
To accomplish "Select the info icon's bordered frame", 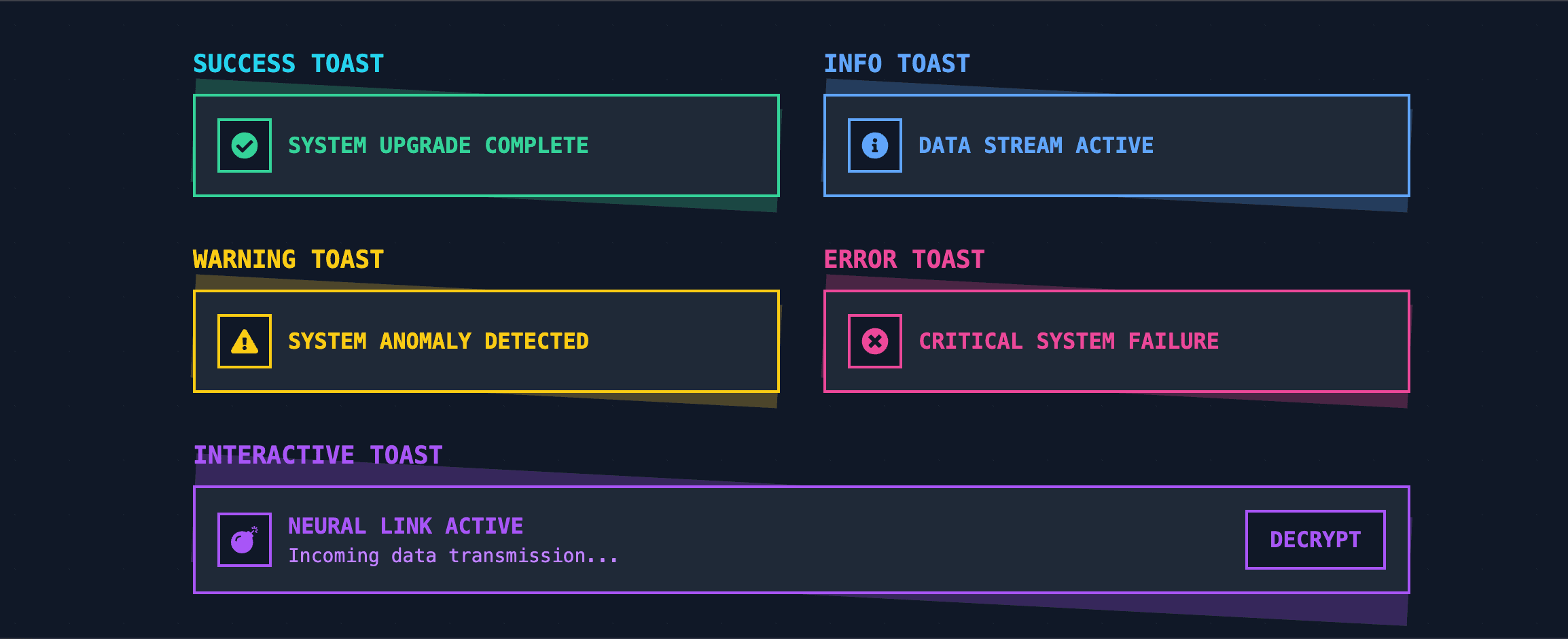I will pos(874,145).
